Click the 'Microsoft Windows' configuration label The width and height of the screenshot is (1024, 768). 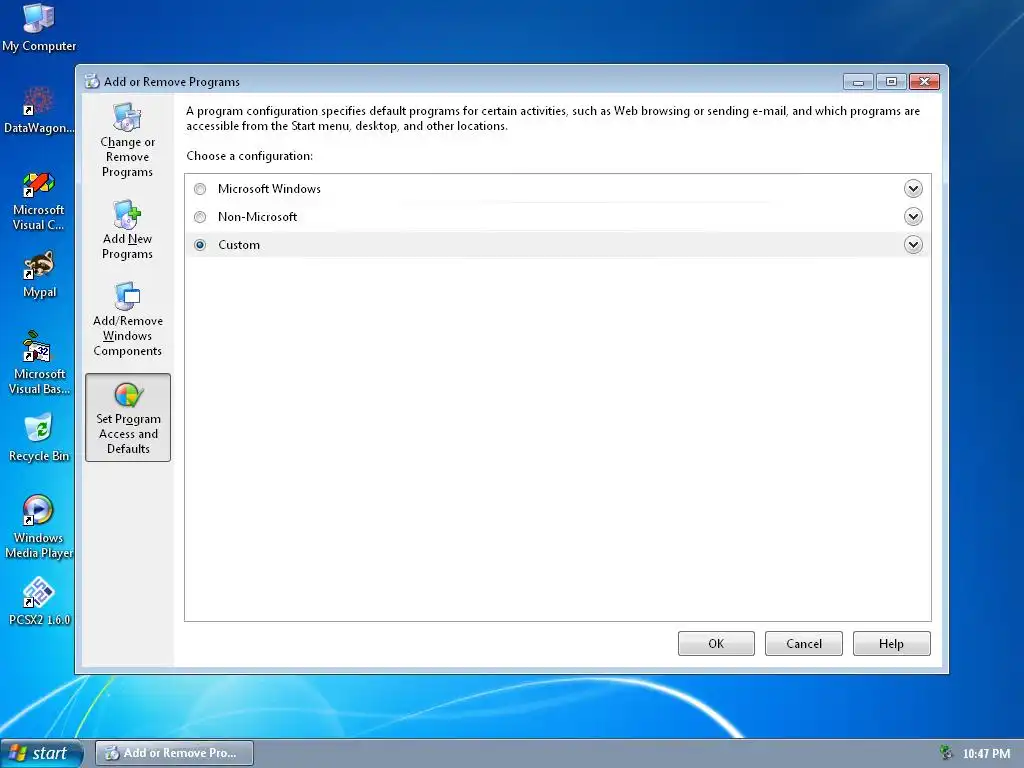(269, 189)
